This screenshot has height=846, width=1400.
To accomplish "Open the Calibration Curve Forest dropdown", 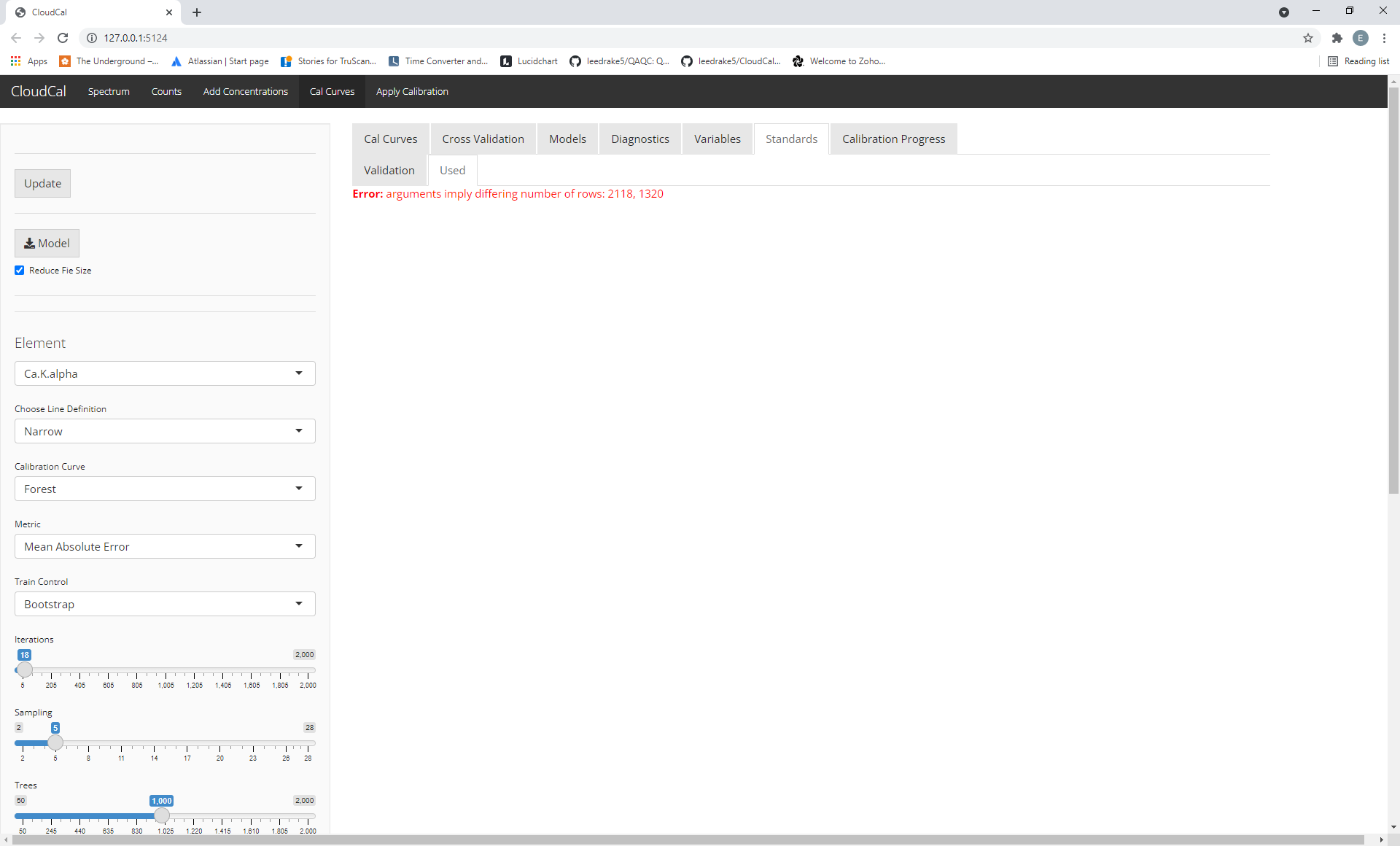I will (x=165, y=489).
